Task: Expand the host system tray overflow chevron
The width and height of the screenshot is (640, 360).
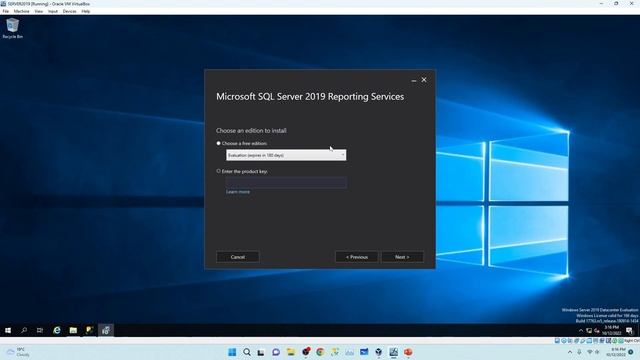Action: [x=570, y=352]
